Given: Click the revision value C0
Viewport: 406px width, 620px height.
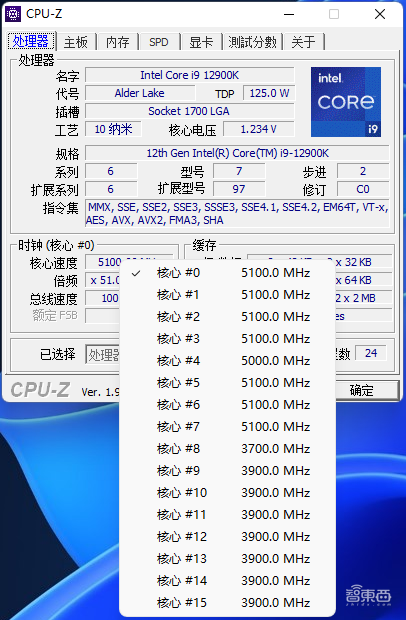Looking at the screenshot, I should pyautogui.click(x=363, y=189).
